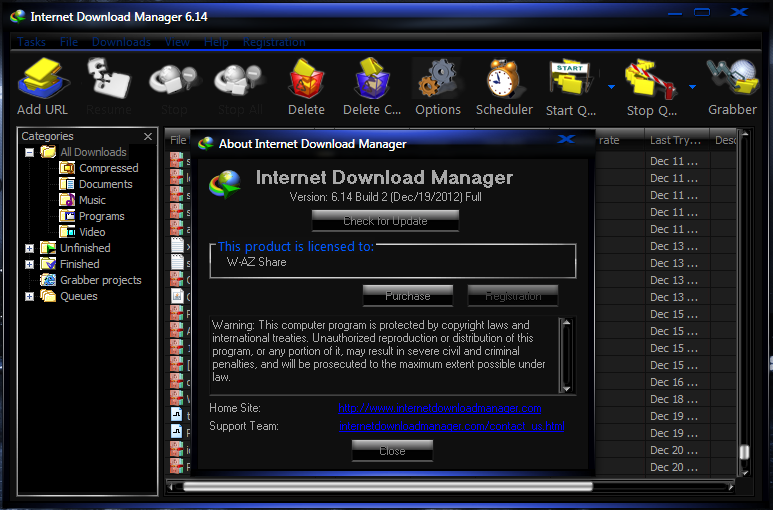Expand the Unfinished tree node

30,248
